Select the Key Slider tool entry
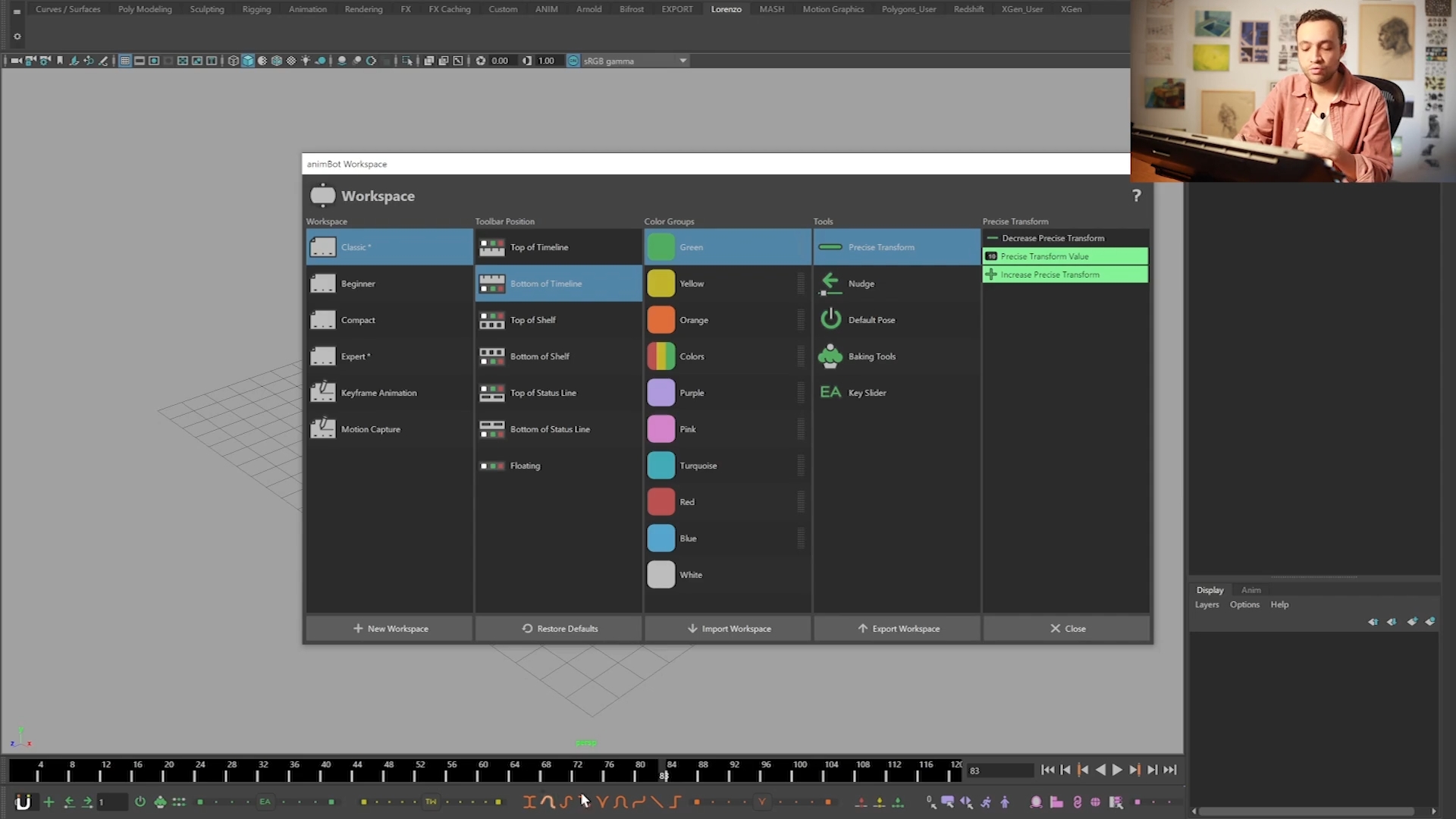 (x=896, y=393)
